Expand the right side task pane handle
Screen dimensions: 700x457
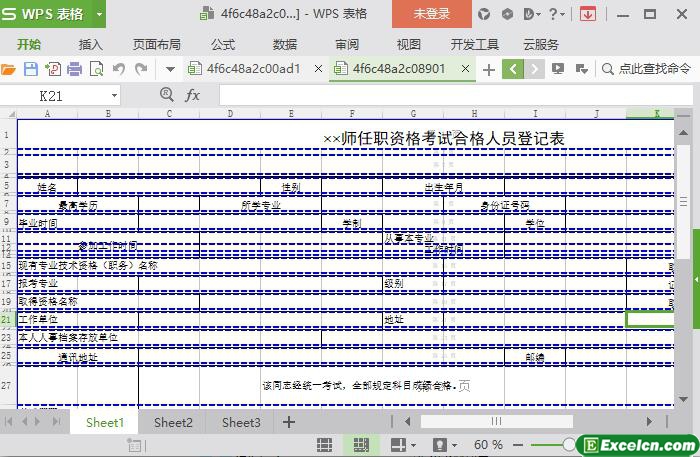point(696,279)
